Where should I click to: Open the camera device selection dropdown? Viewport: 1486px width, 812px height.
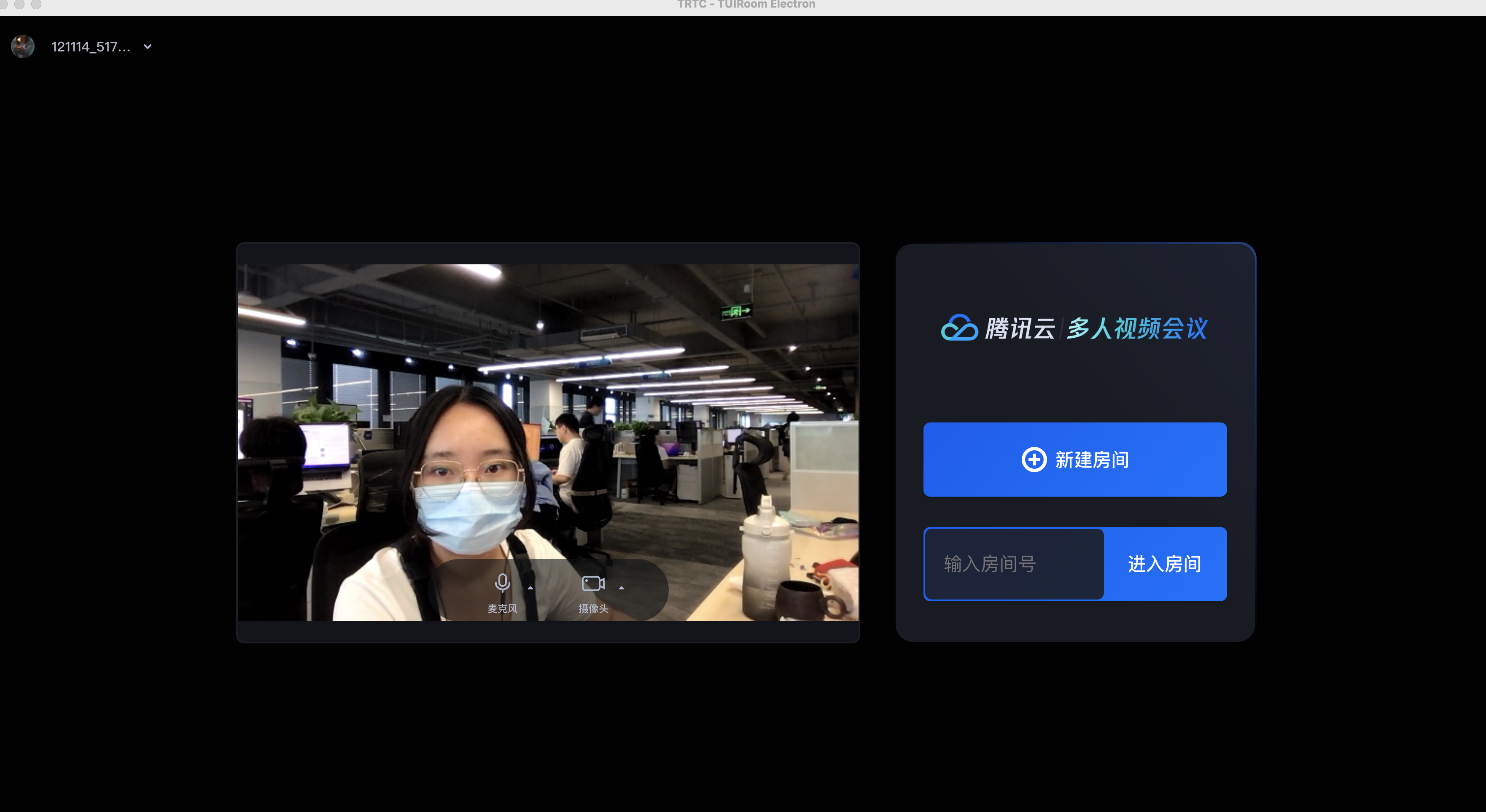pos(621,588)
